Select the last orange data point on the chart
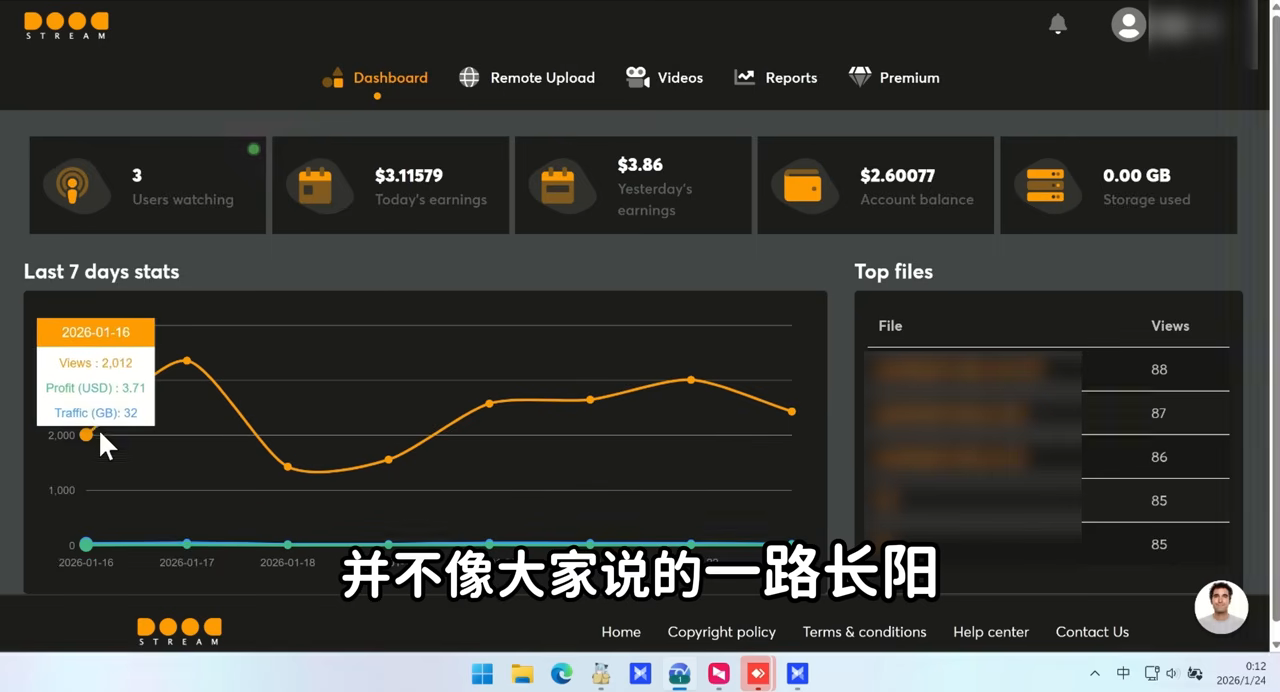This screenshot has width=1280, height=692. click(x=792, y=412)
